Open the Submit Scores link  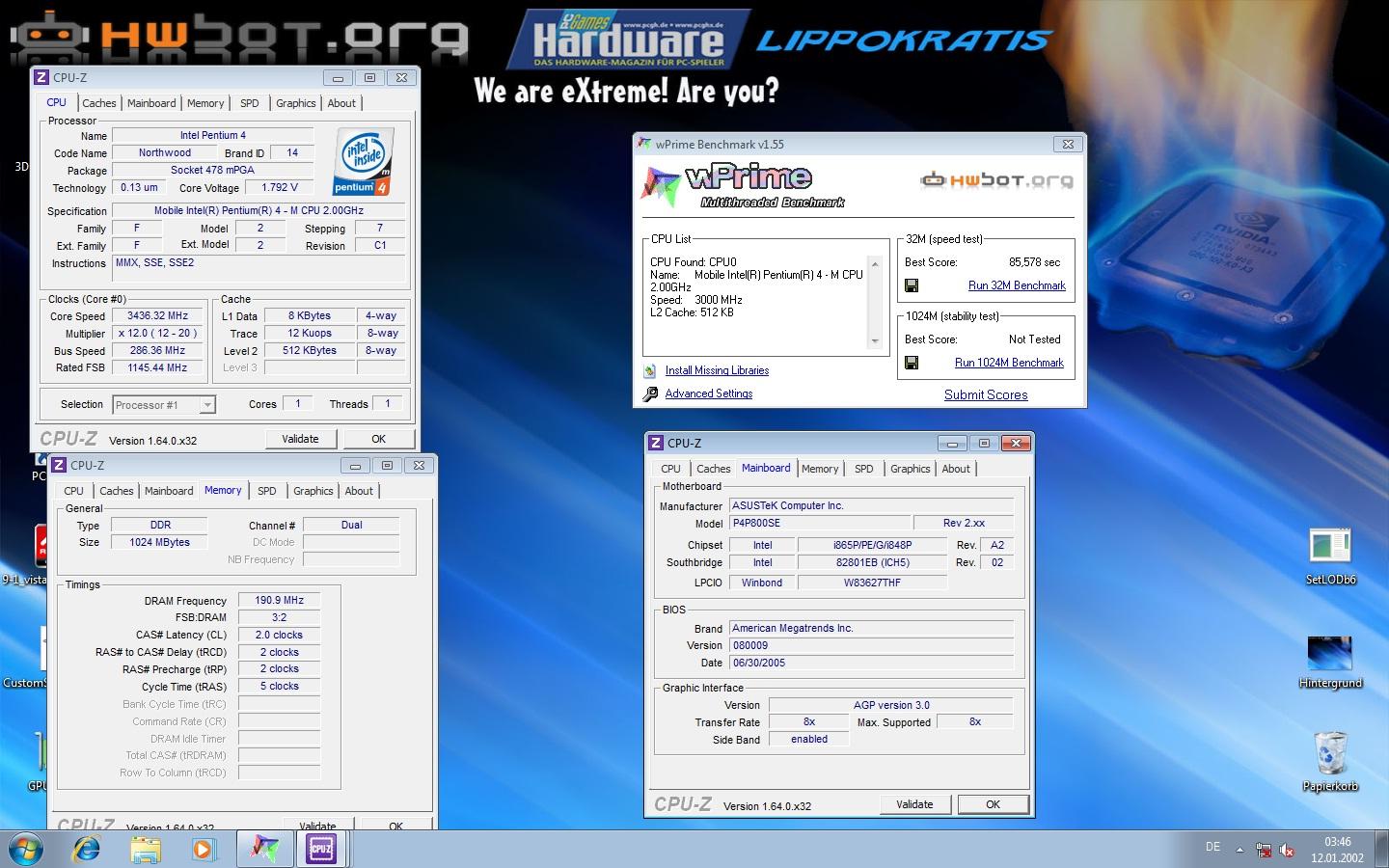(986, 394)
